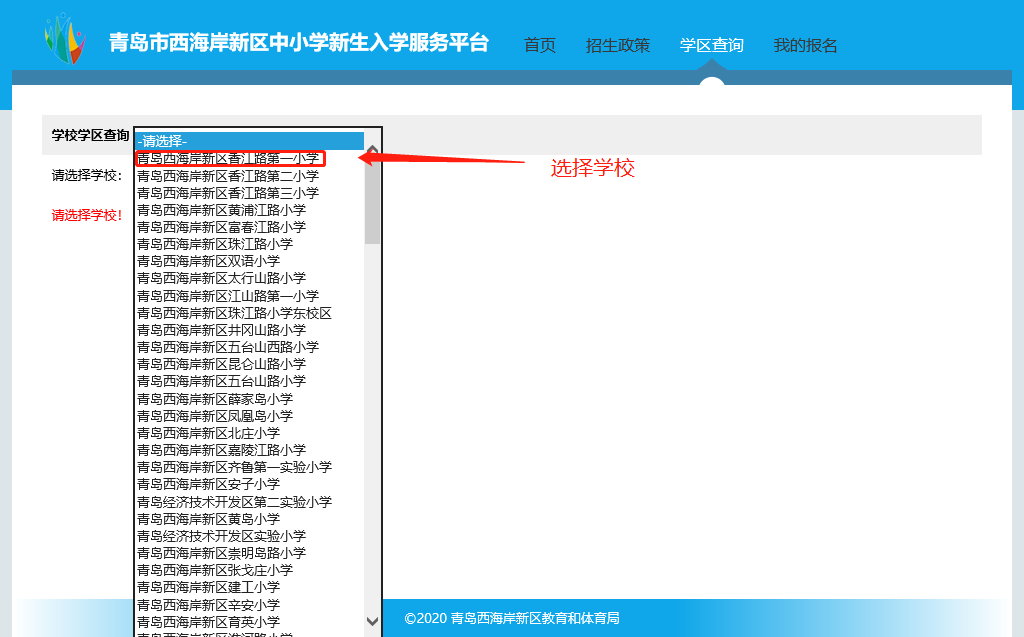Select 青岛西海岸新区张戈庄小学 in list
The height and width of the screenshot is (637, 1024).
(249, 570)
